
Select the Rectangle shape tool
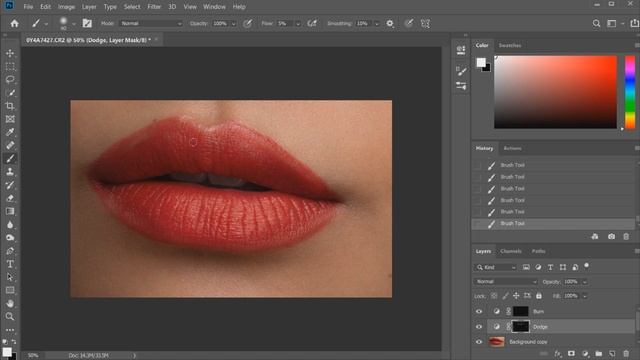click(10, 290)
